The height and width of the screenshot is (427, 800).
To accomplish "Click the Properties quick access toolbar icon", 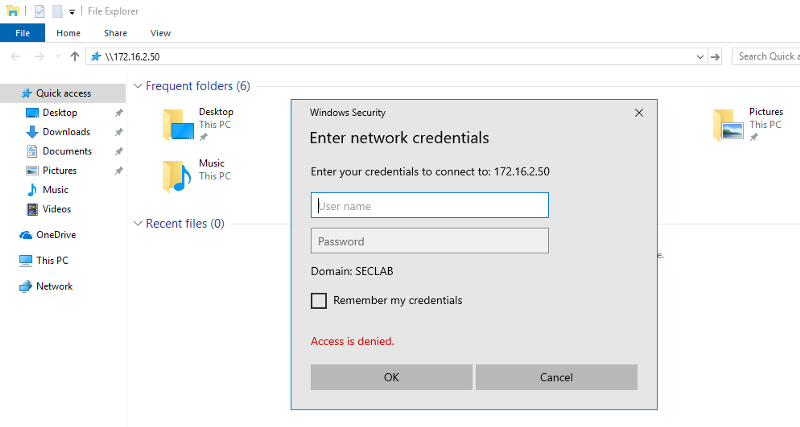I will (x=39, y=11).
